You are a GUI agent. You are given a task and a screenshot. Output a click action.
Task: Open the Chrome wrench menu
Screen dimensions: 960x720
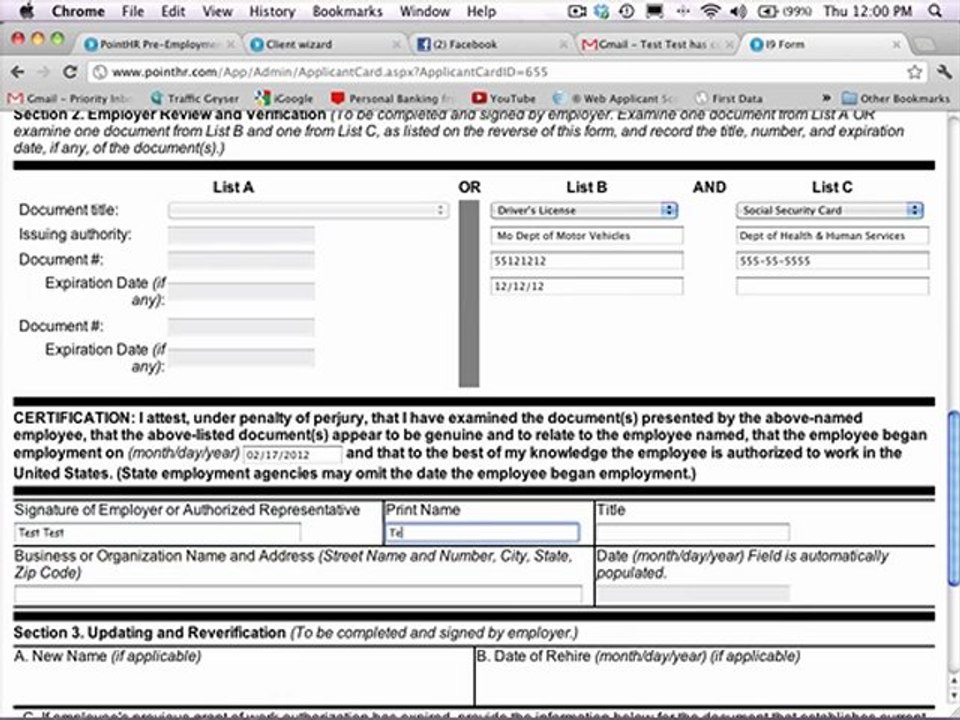[x=943, y=72]
